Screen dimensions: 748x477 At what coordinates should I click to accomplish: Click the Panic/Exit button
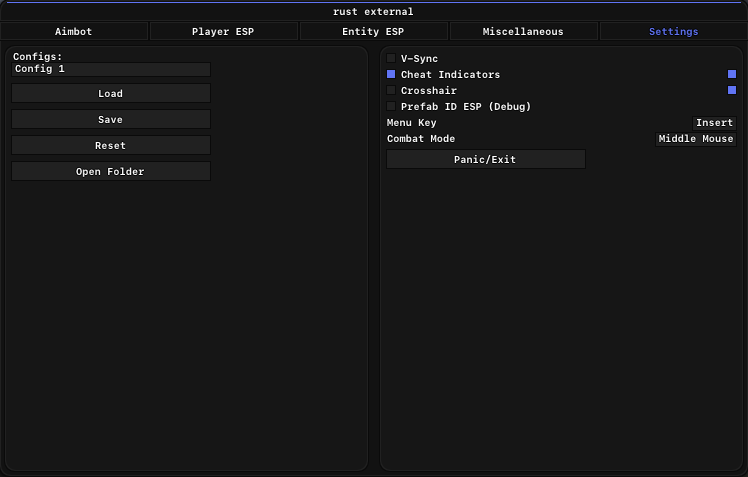click(486, 159)
